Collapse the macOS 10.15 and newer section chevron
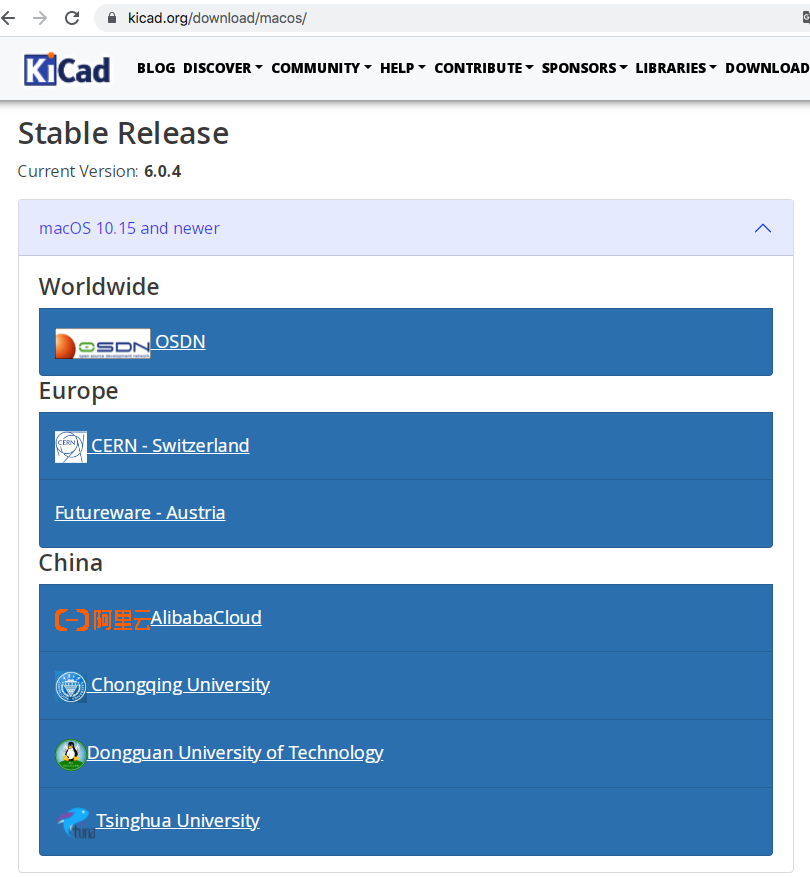The height and width of the screenshot is (877, 810). pyautogui.click(x=762, y=228)
